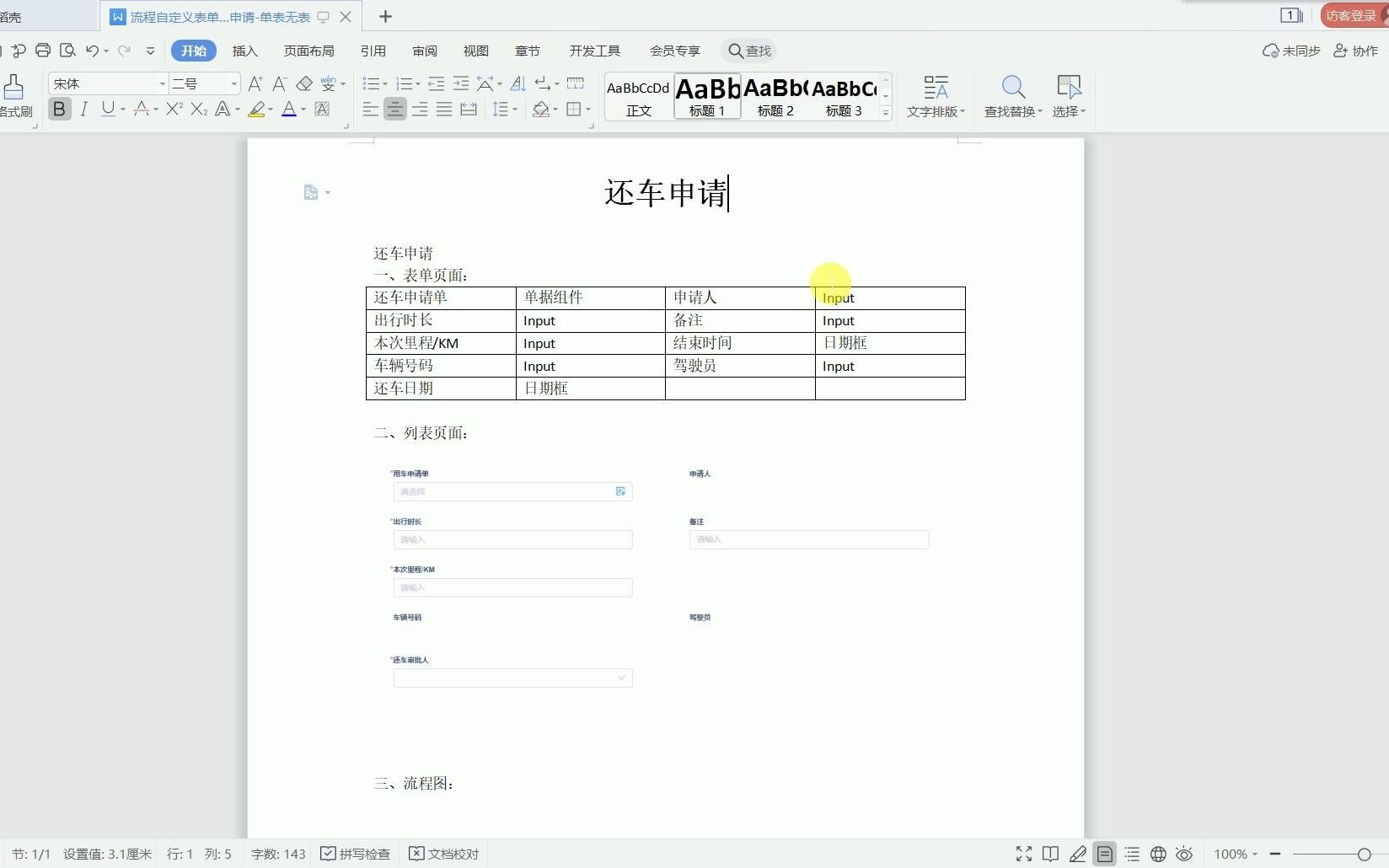Image resolution: width=1389 pixels, height=868 pixels.
Task: Open the View (视图) tab
Action: [475, 51]
